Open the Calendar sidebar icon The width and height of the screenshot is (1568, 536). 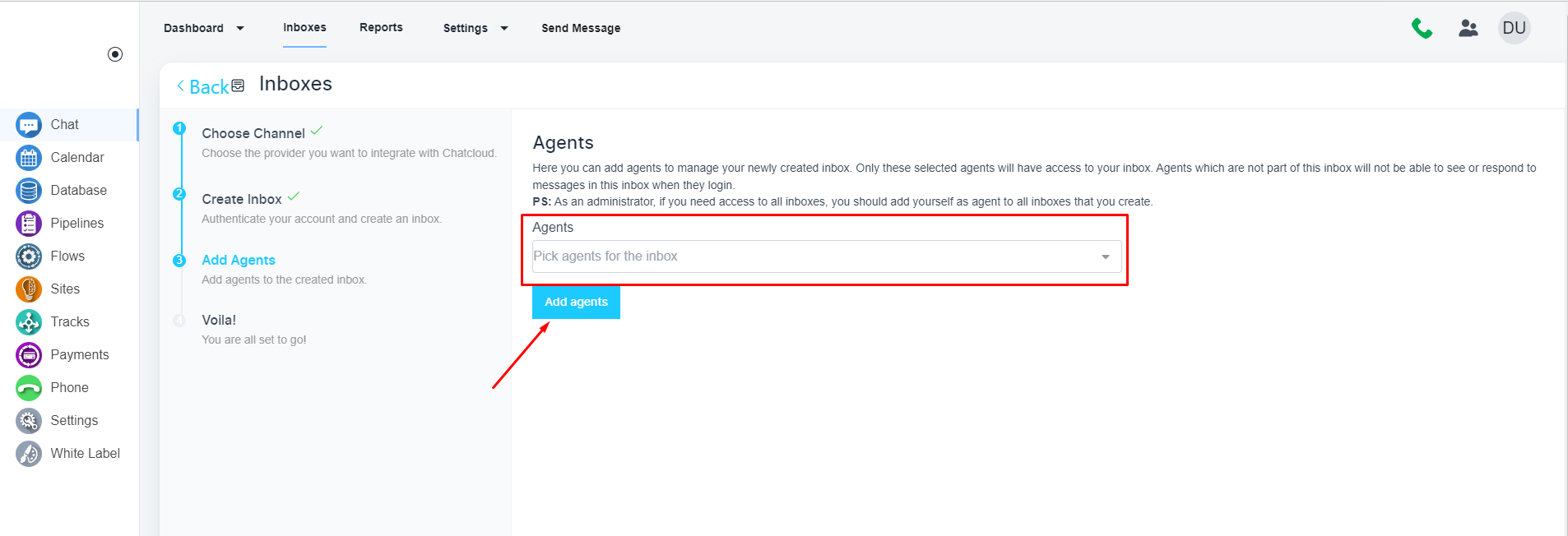click(29, 158)
